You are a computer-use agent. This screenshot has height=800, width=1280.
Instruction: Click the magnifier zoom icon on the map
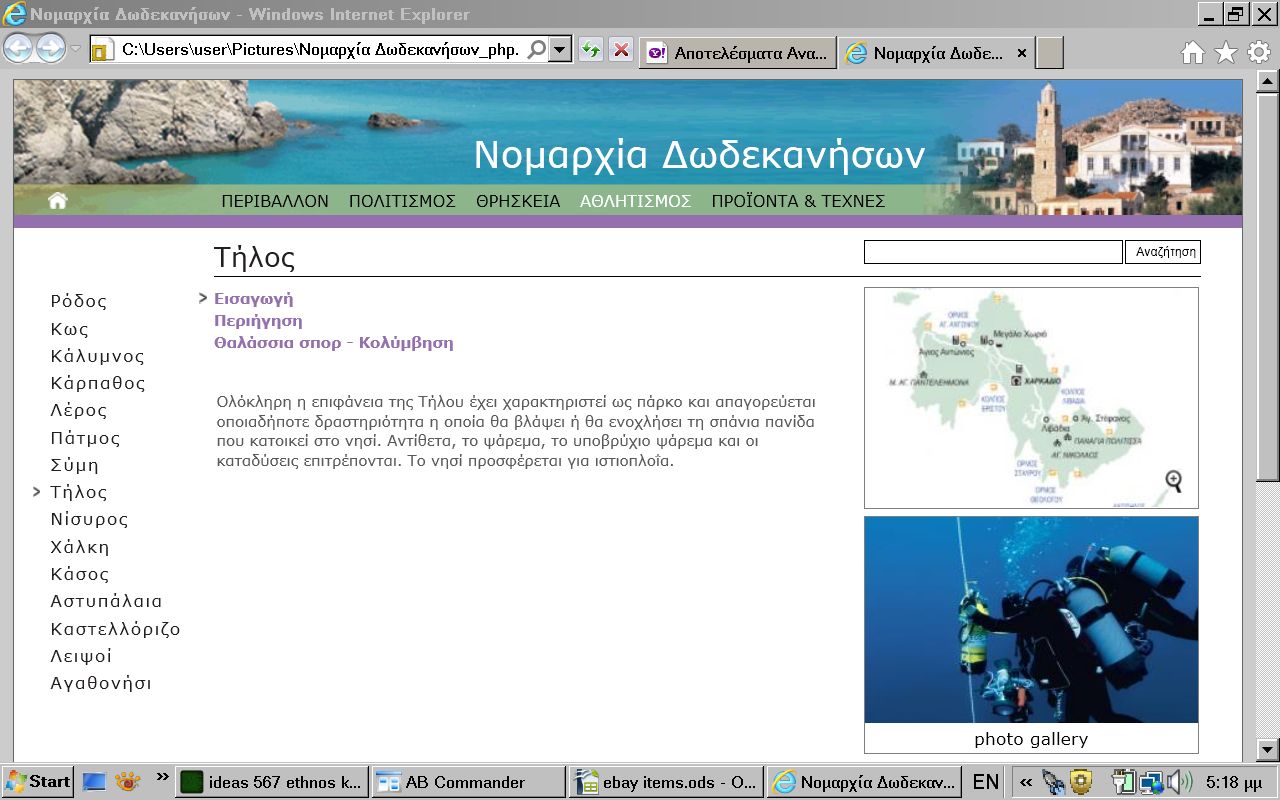click(x=1174, y=481)
